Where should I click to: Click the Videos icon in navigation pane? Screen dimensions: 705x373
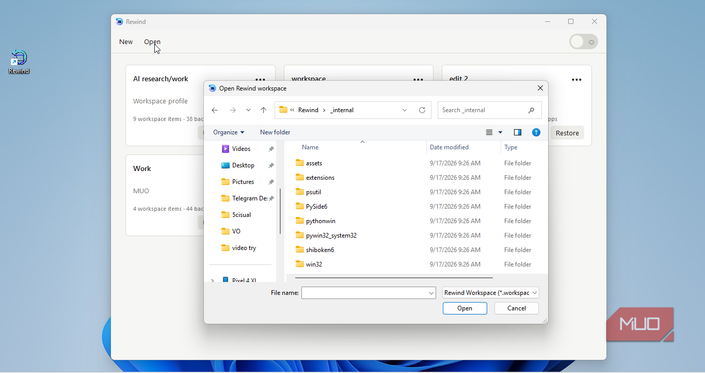pyautogui.click(x=225, y=149)
